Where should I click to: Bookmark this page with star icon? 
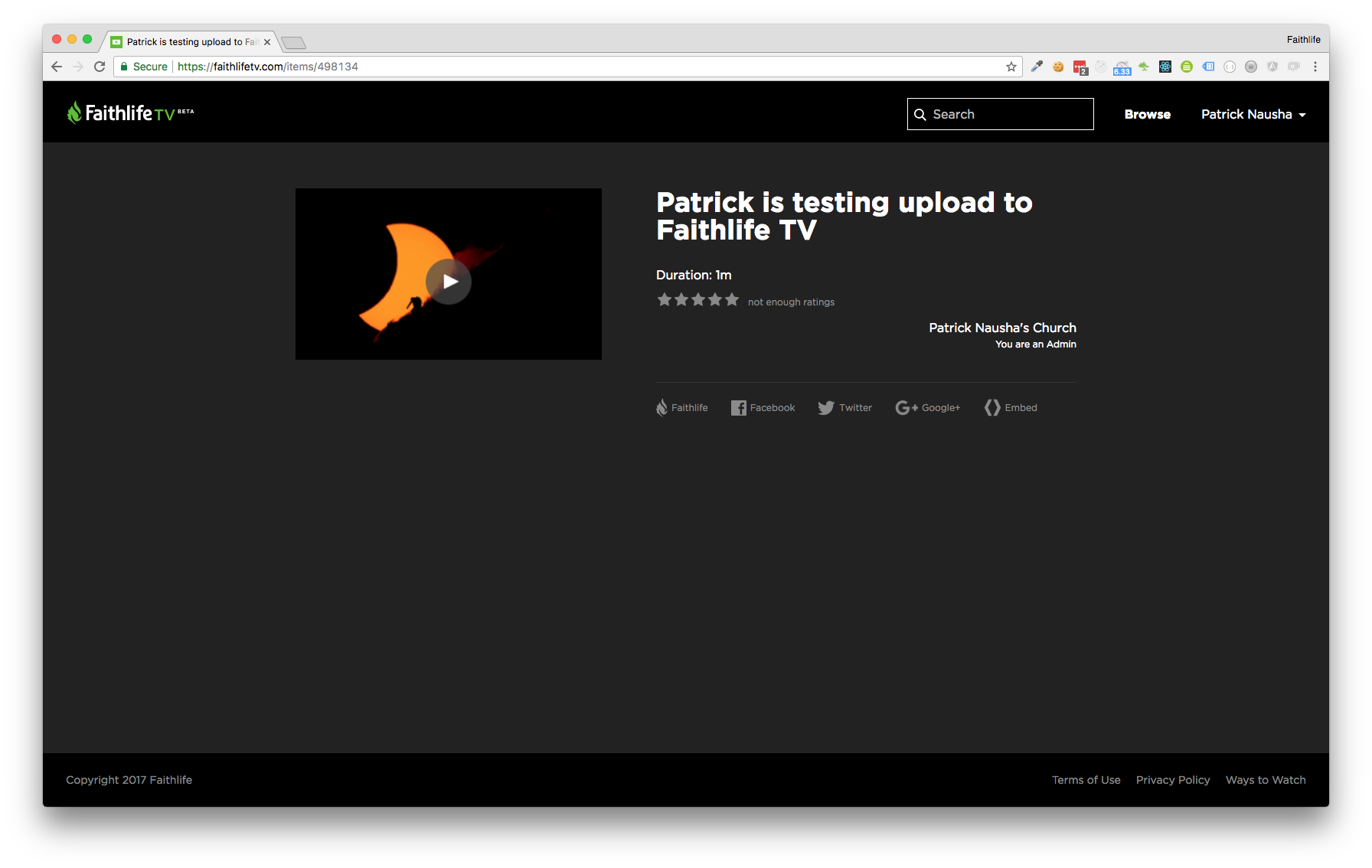(1011, 67)
